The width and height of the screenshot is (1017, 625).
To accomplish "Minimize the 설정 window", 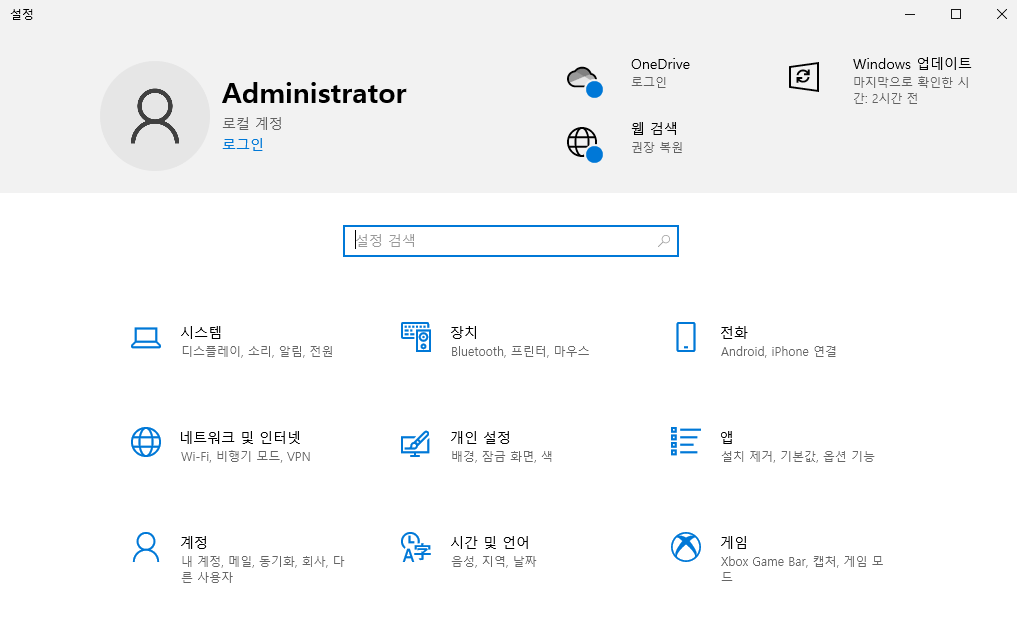I will click(910, 14).
